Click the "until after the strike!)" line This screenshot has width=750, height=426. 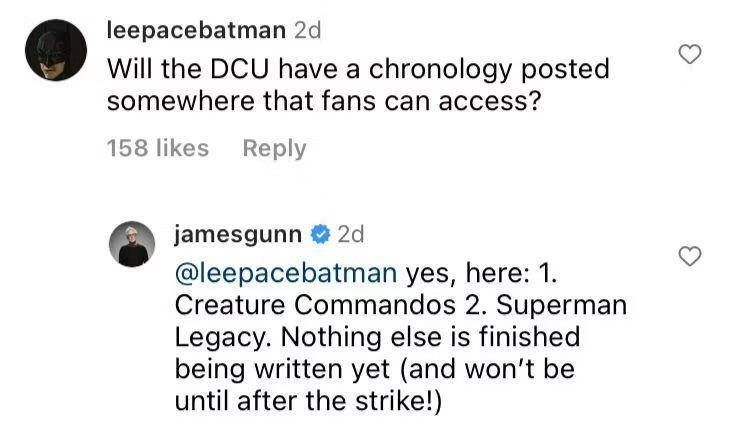tap(308, 401)
